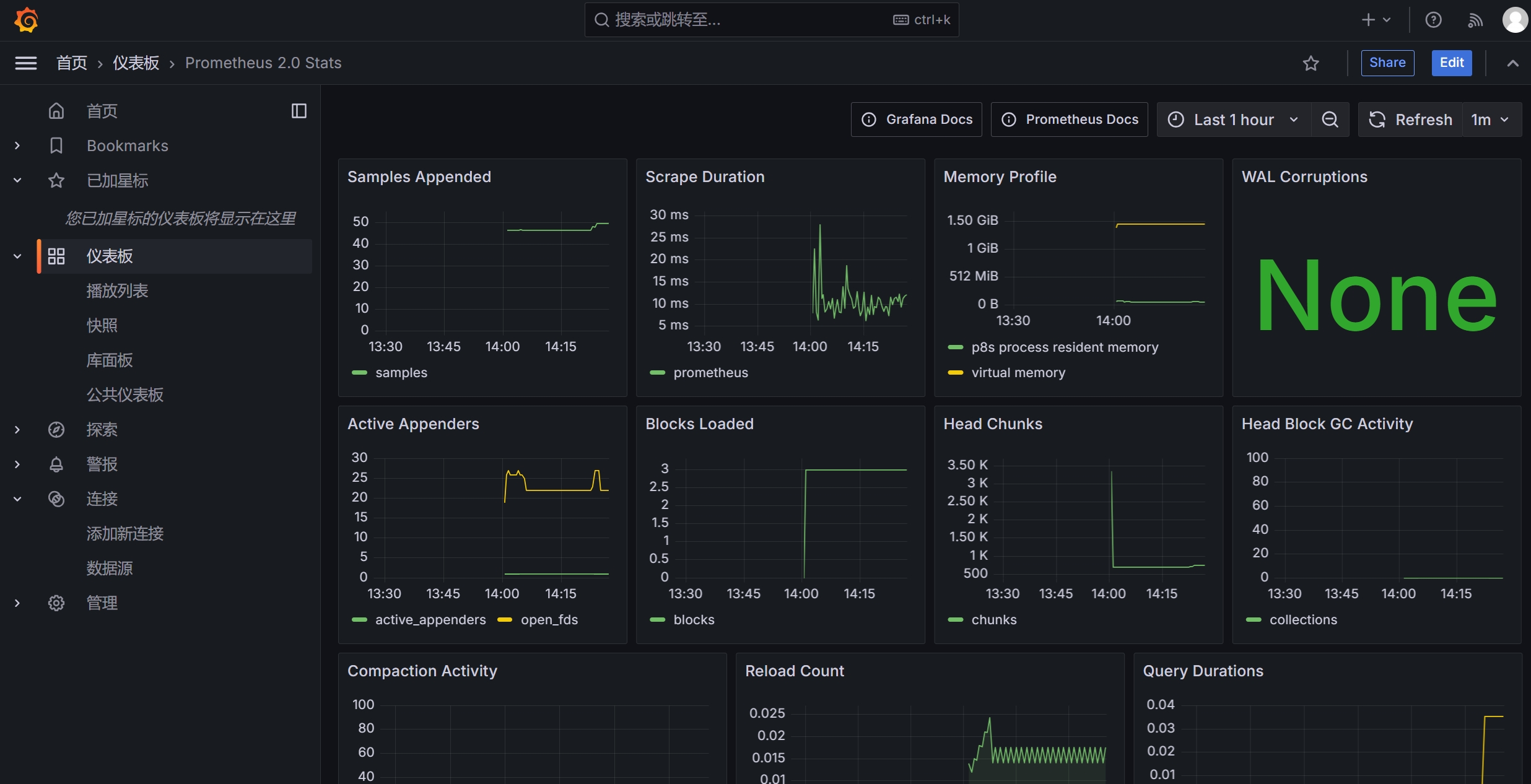The height and width of the screenshot is (784, 1531).
Task: Collapse the 仪表板 section chevron
Action: [x=17, y=256]
